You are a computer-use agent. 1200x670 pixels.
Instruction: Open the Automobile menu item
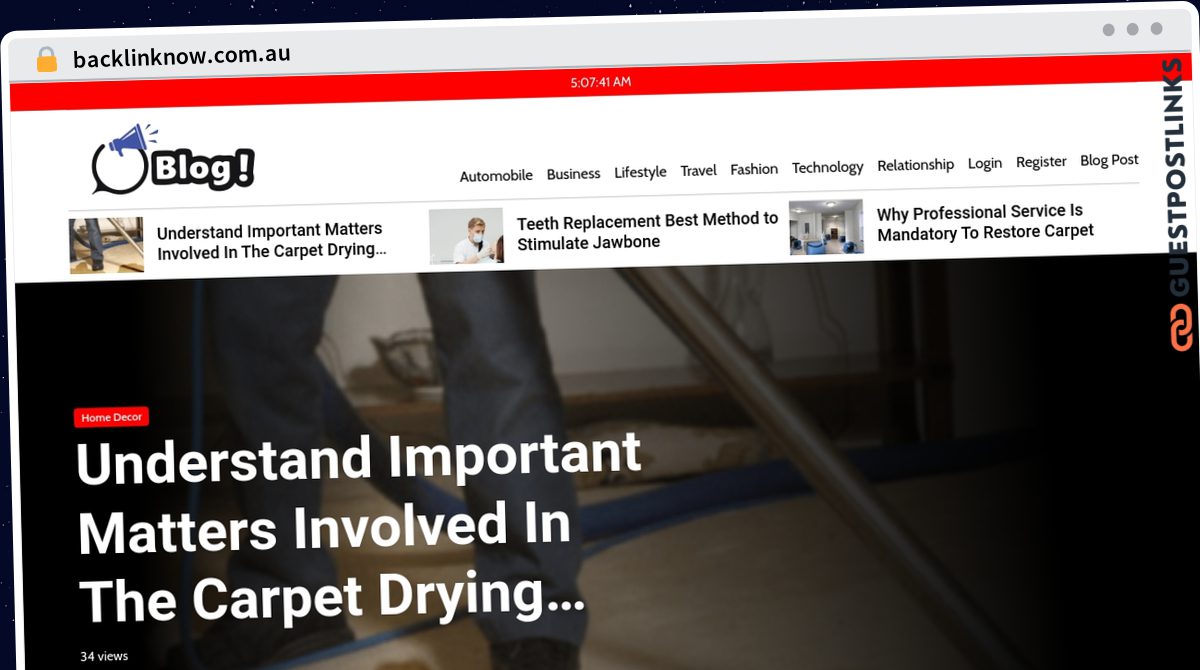496,175
